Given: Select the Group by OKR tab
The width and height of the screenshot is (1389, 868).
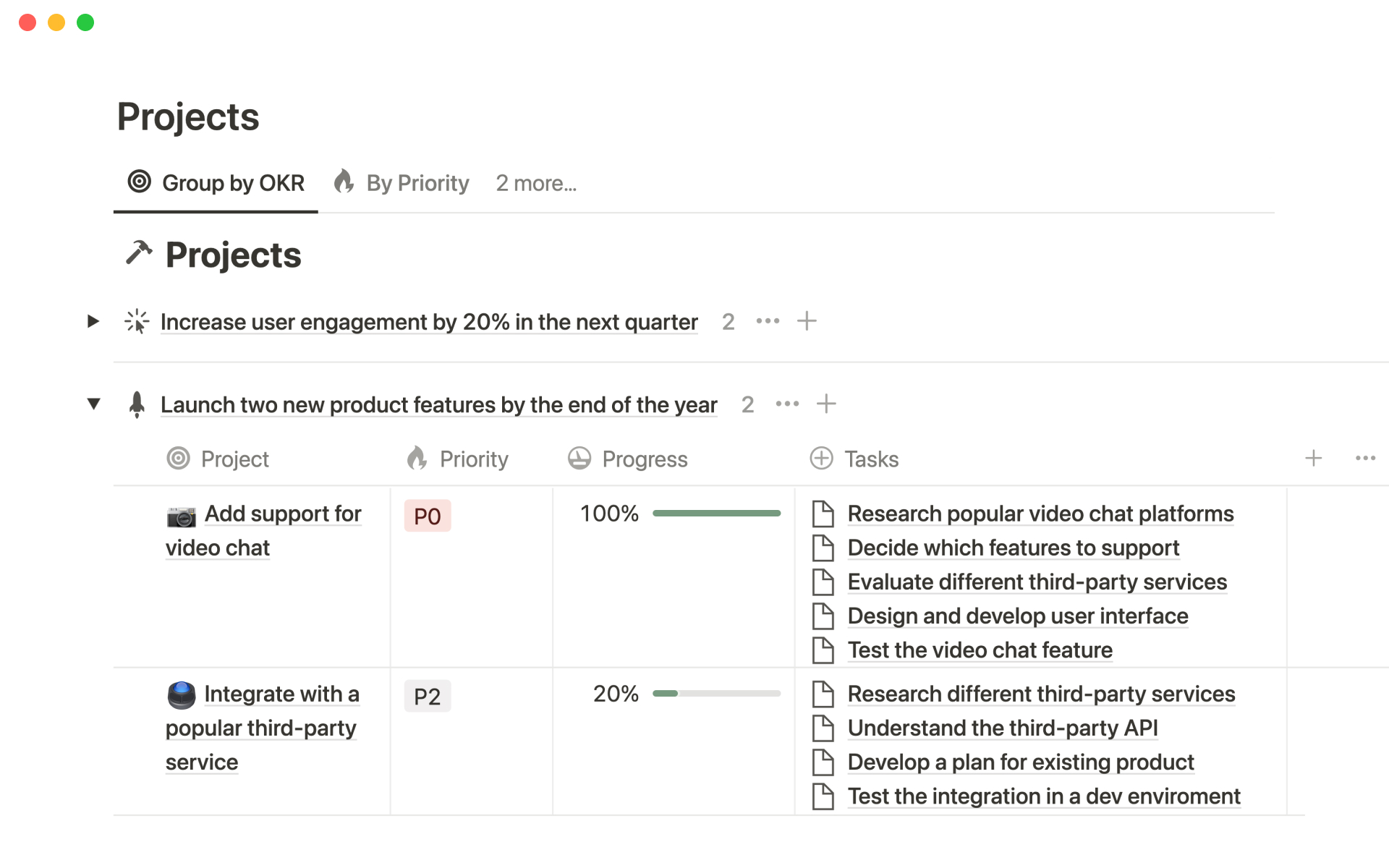Looking at the screenshot, I should pyautogui.click(x=216, y=183).
